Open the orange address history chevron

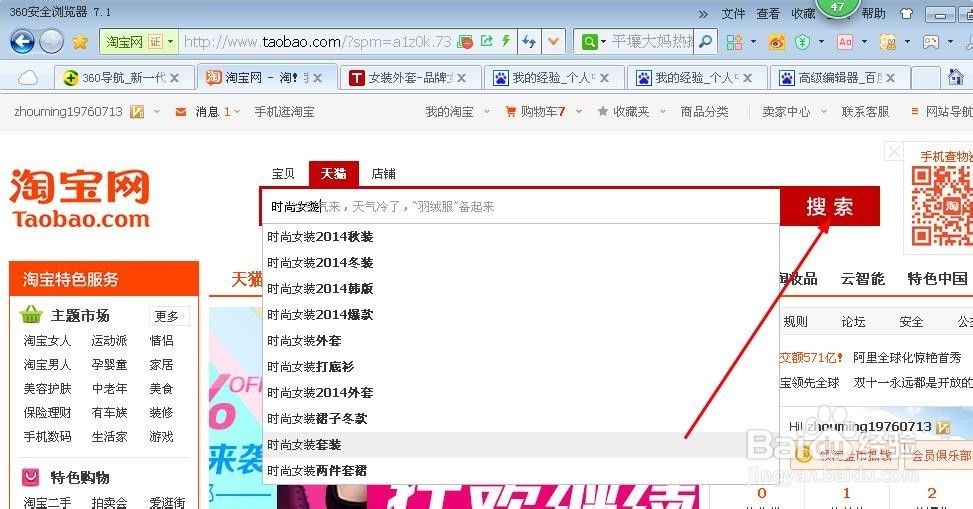[x=553, y=42]
